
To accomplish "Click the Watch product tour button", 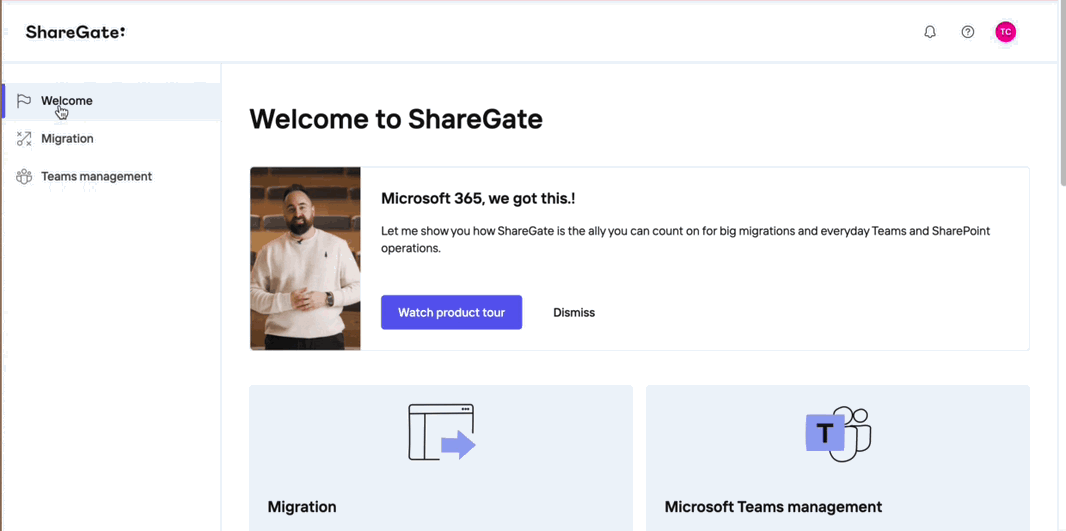I will (x=451, y=312).
